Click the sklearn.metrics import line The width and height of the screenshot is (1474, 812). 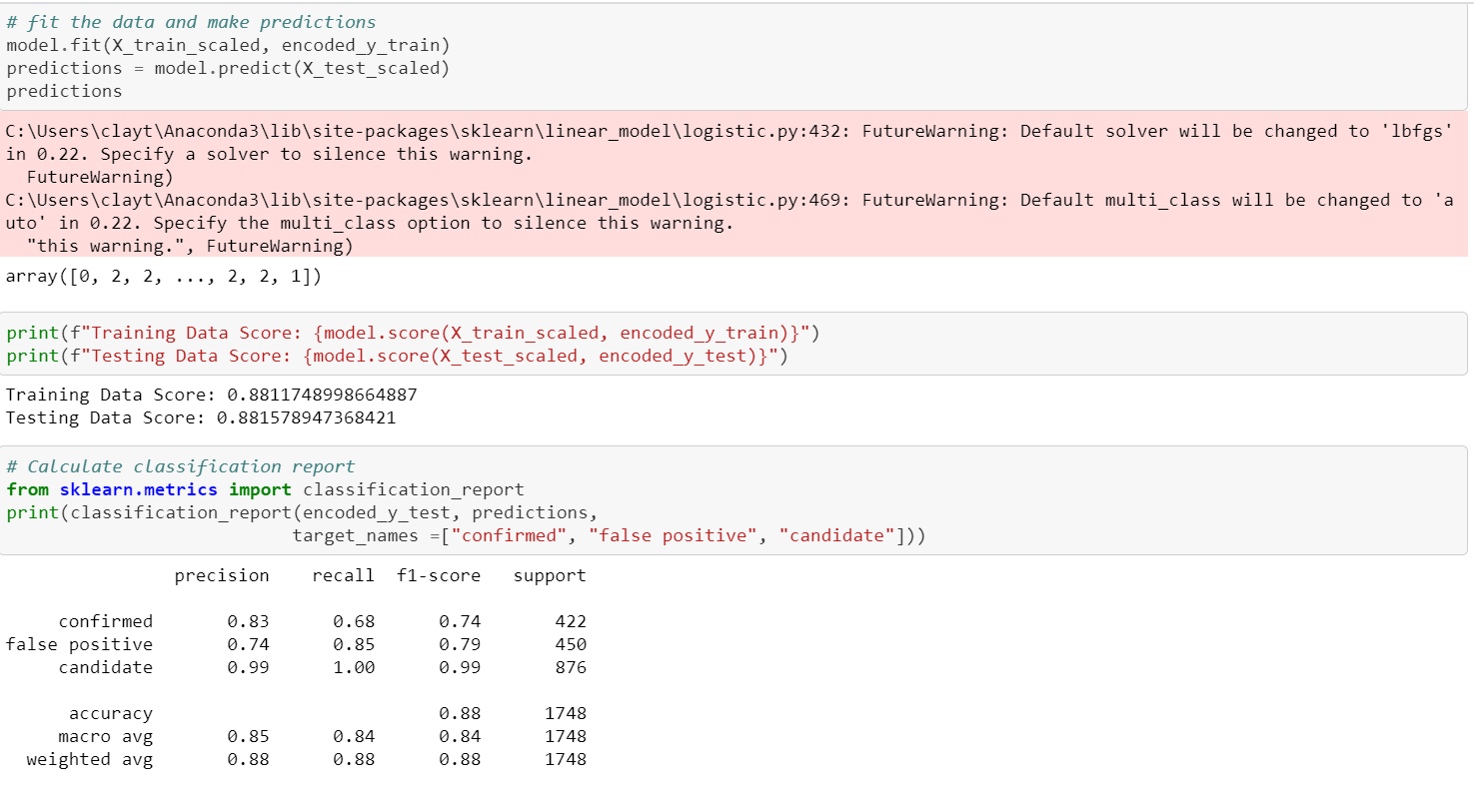click(x=265, y=489)
